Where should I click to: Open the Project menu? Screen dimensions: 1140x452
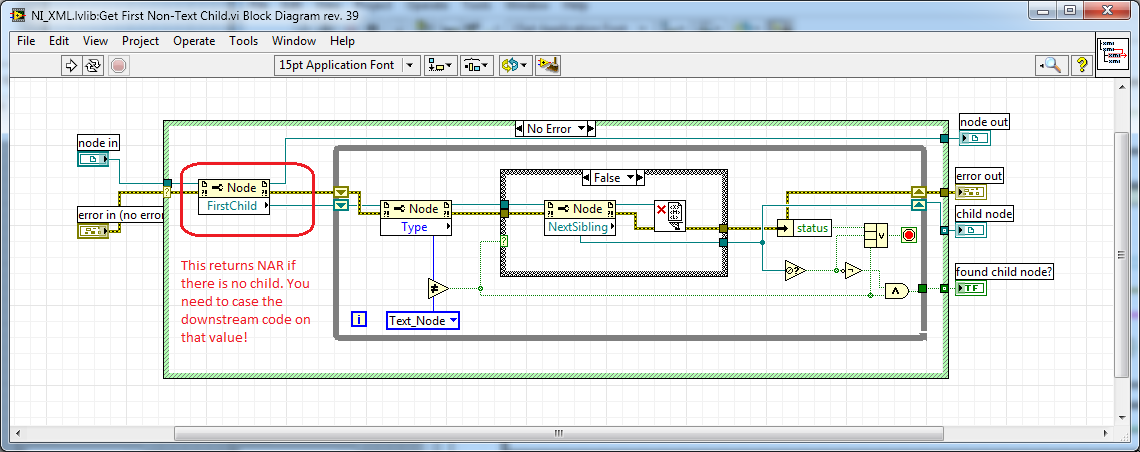(140, 41)
